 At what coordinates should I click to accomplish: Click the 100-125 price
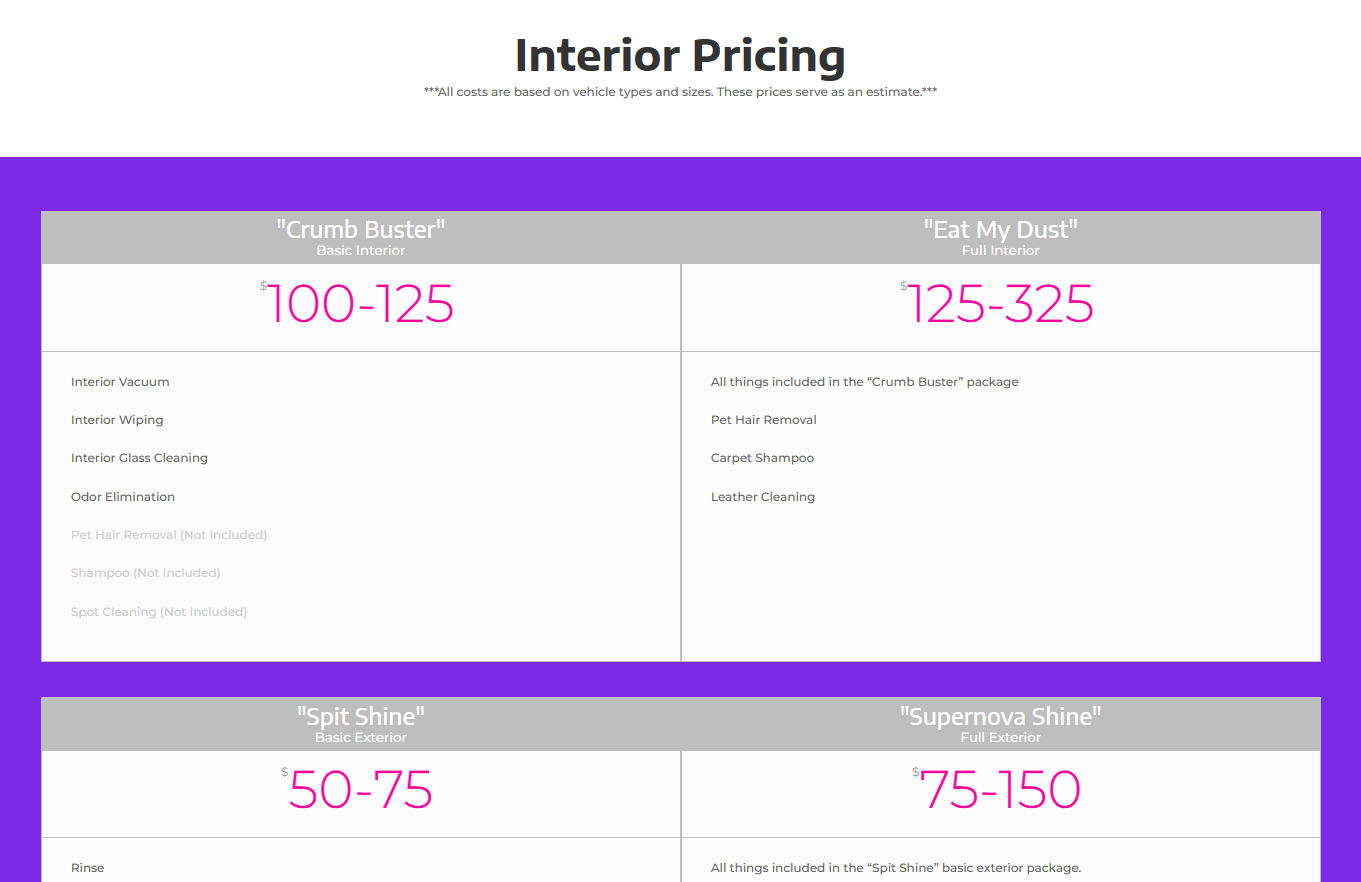point(357,304)
